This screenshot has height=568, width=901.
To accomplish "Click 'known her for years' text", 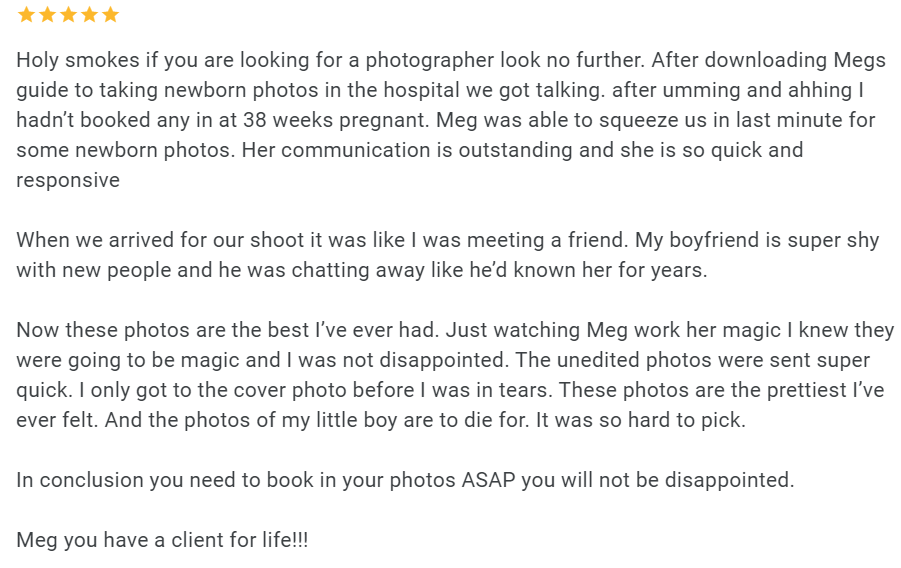I will [610, 270].
